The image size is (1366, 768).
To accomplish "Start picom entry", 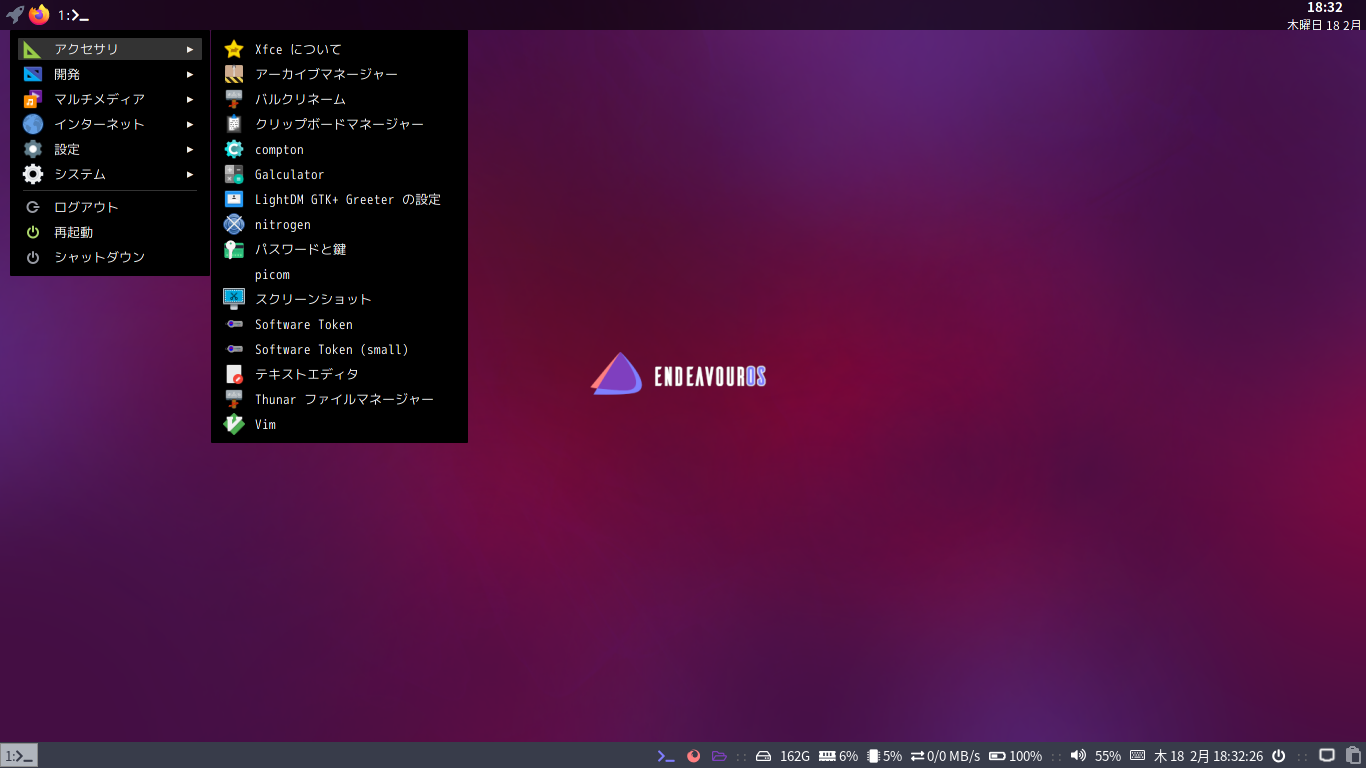I will click(339, 274).
